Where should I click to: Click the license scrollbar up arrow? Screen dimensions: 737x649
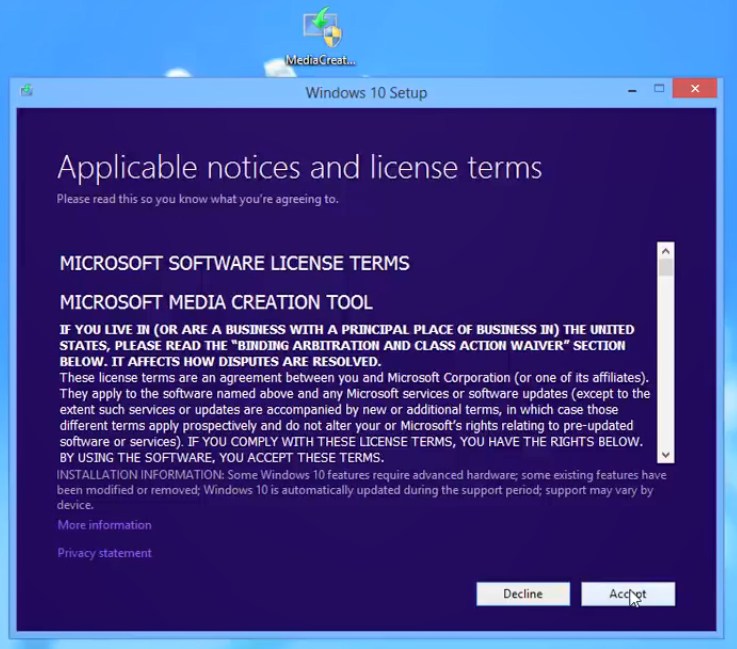pyautogui.click(x=666, y=250)
